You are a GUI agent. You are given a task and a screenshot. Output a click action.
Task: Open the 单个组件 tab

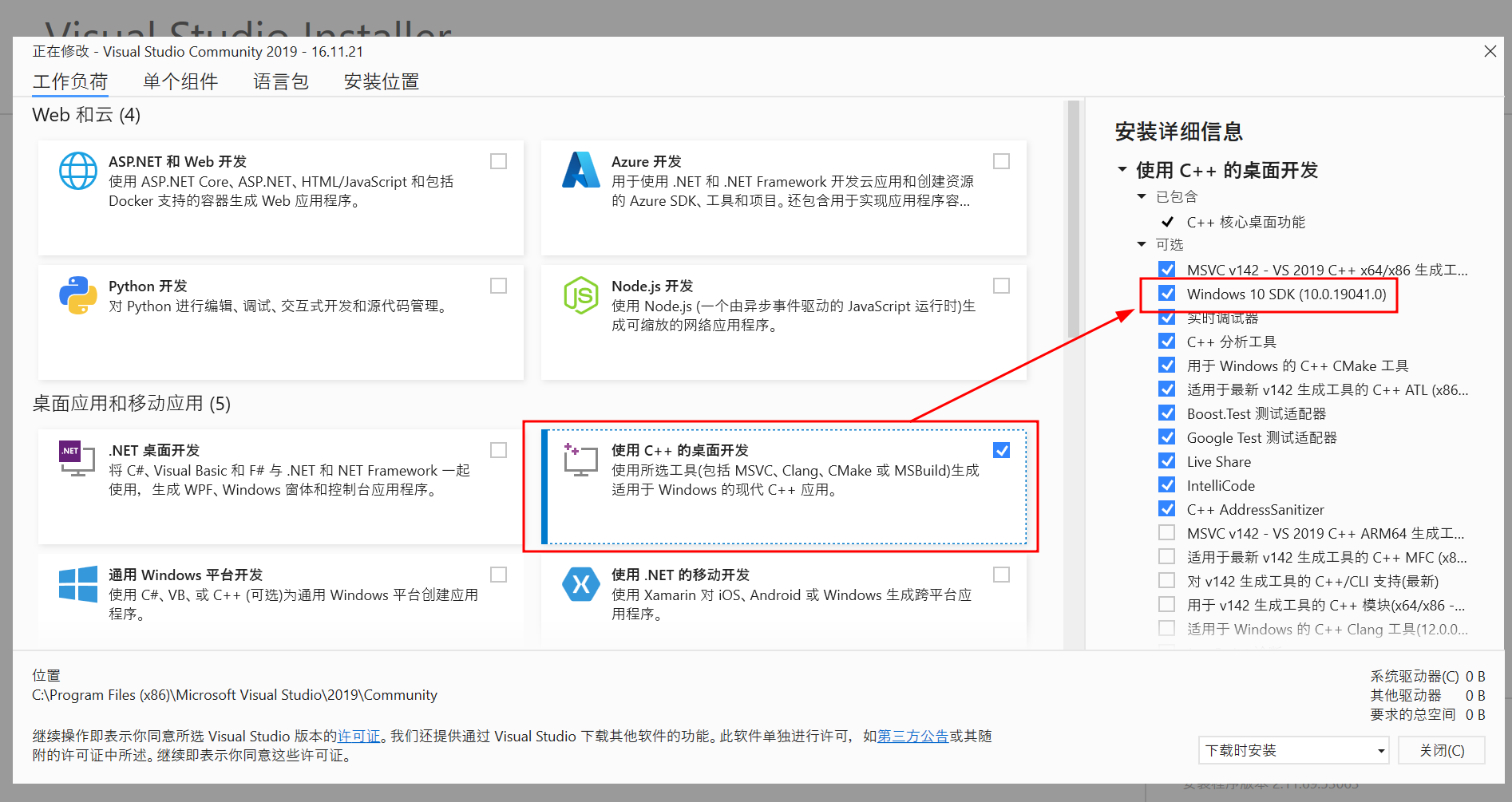coord(180,81)
